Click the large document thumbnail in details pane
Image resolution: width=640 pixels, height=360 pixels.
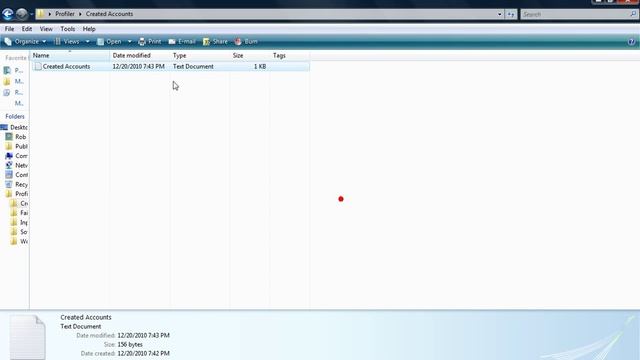(x=27, y=338)
